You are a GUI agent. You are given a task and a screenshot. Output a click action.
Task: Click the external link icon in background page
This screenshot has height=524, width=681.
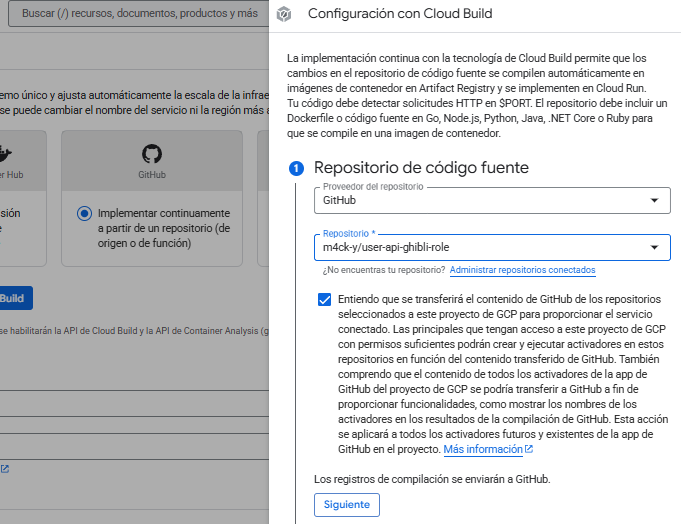pyautogui.click(x=5, y=469)
